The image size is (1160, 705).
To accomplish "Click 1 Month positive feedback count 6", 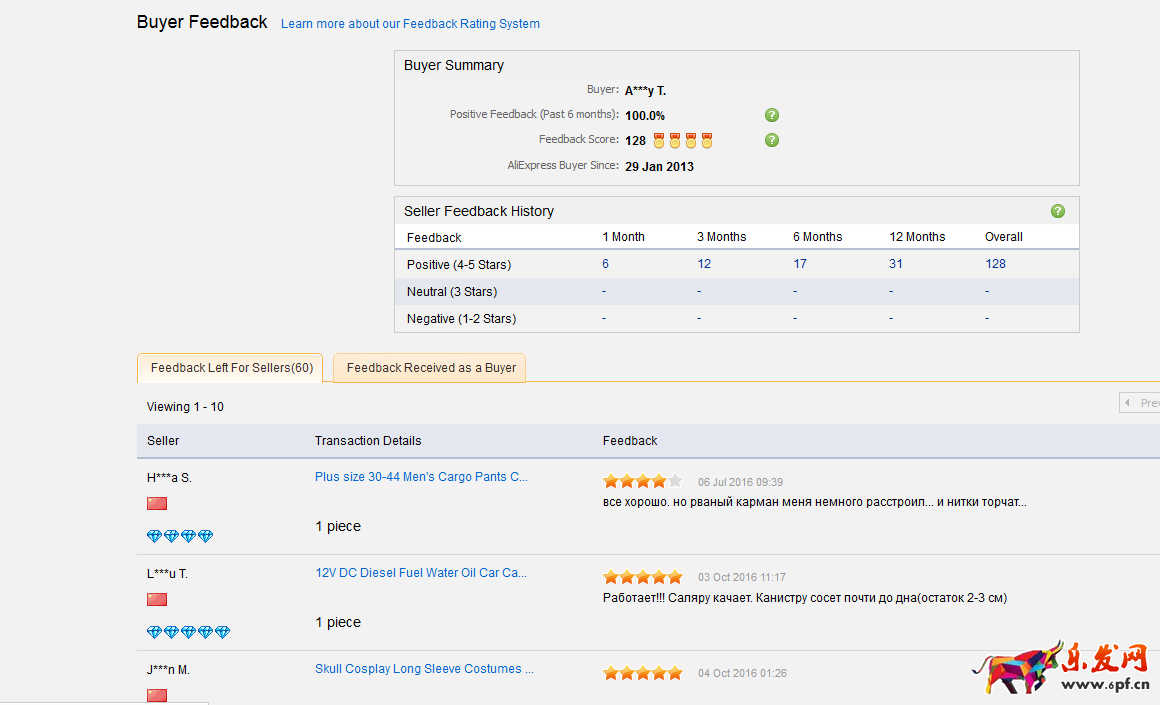I will click(x=605, y=264).
